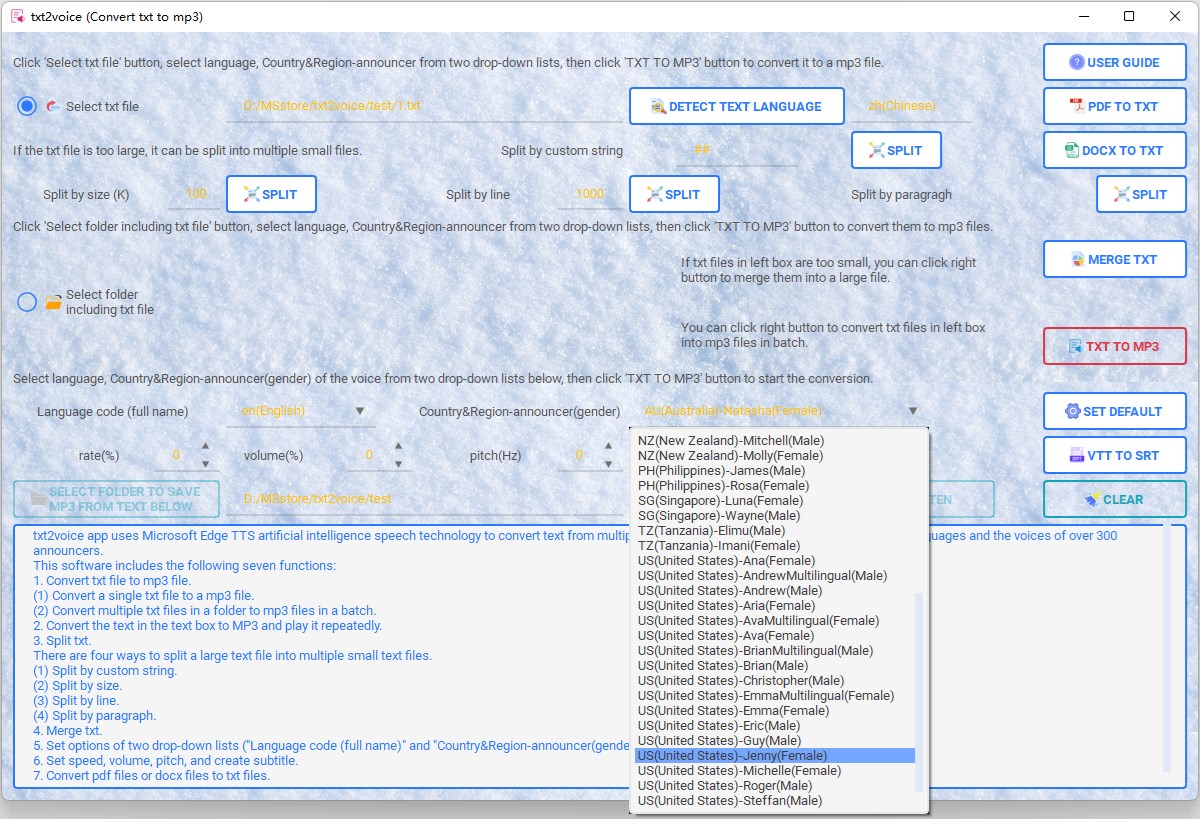This screenshot has height=819, width=1200.
Task: Choose US(United States)-Michelle(Female) voice
Action: point(775,771)
